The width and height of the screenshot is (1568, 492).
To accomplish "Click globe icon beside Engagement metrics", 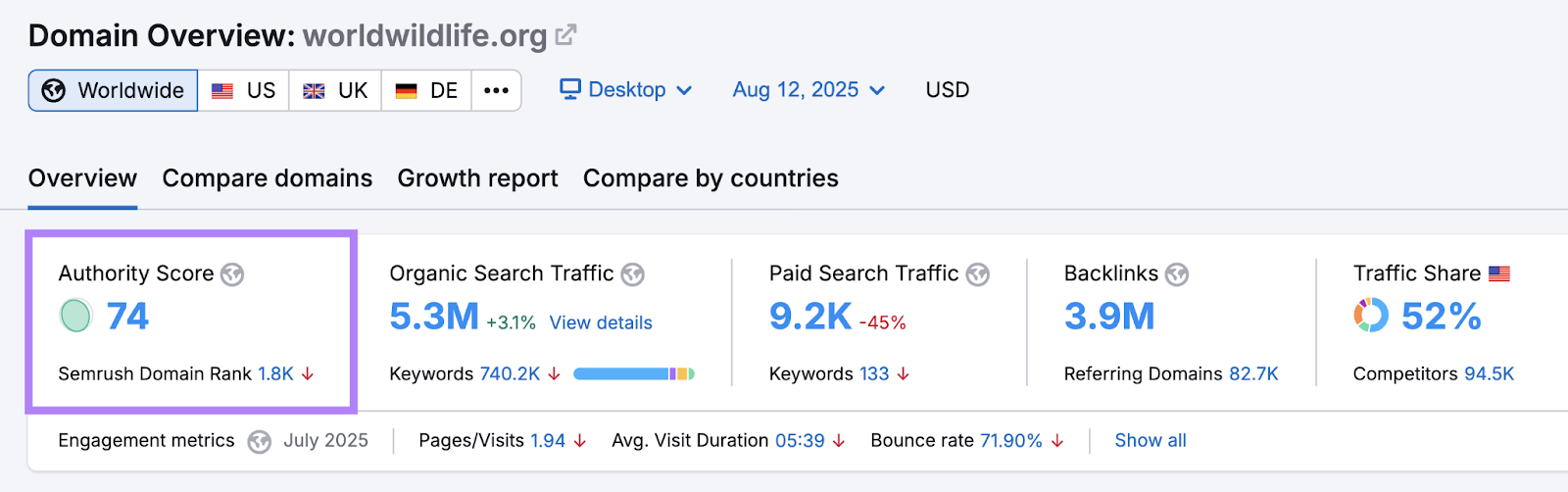I will [x=259, y=442].
